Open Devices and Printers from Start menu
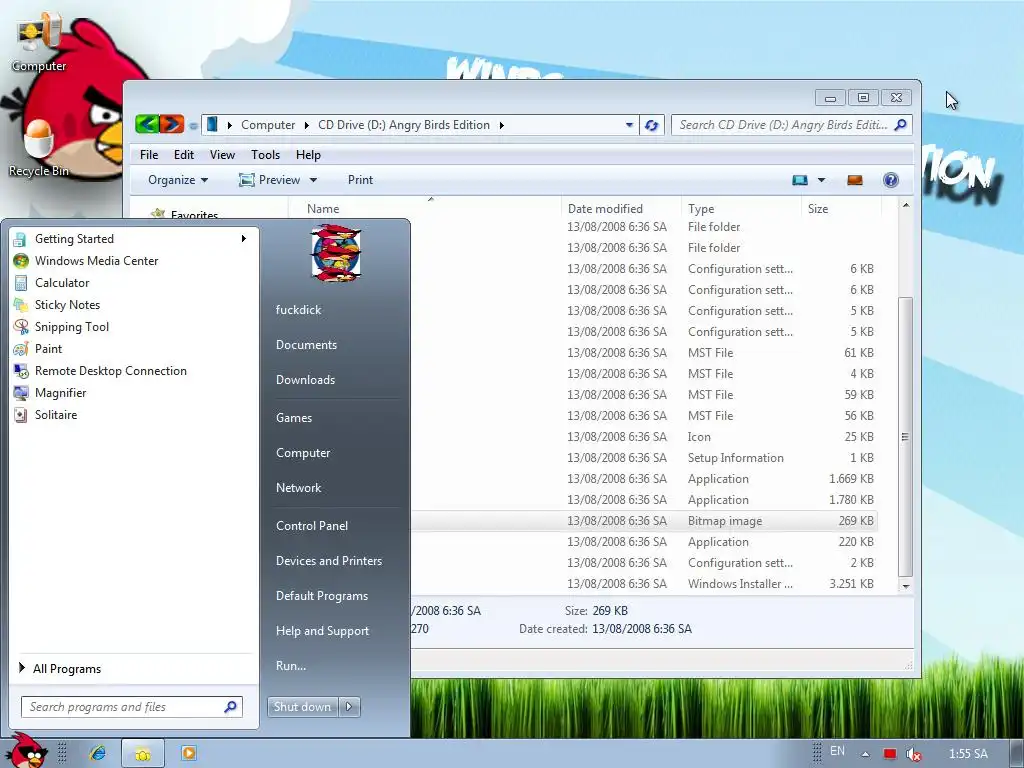Viewport: 1024px width, 768px height. (328, 561)
